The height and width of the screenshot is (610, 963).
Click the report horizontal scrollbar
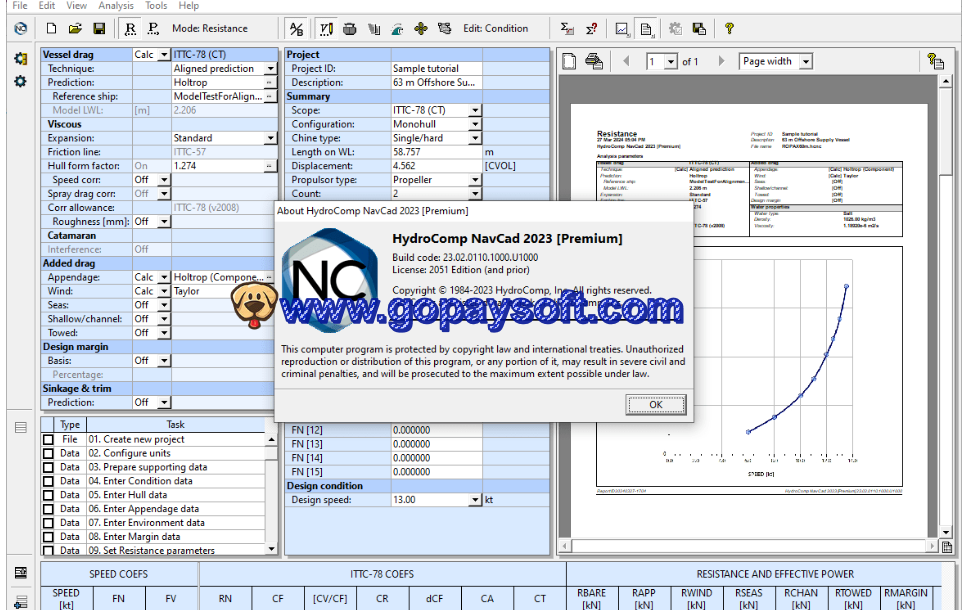click(x=749, y=545)
